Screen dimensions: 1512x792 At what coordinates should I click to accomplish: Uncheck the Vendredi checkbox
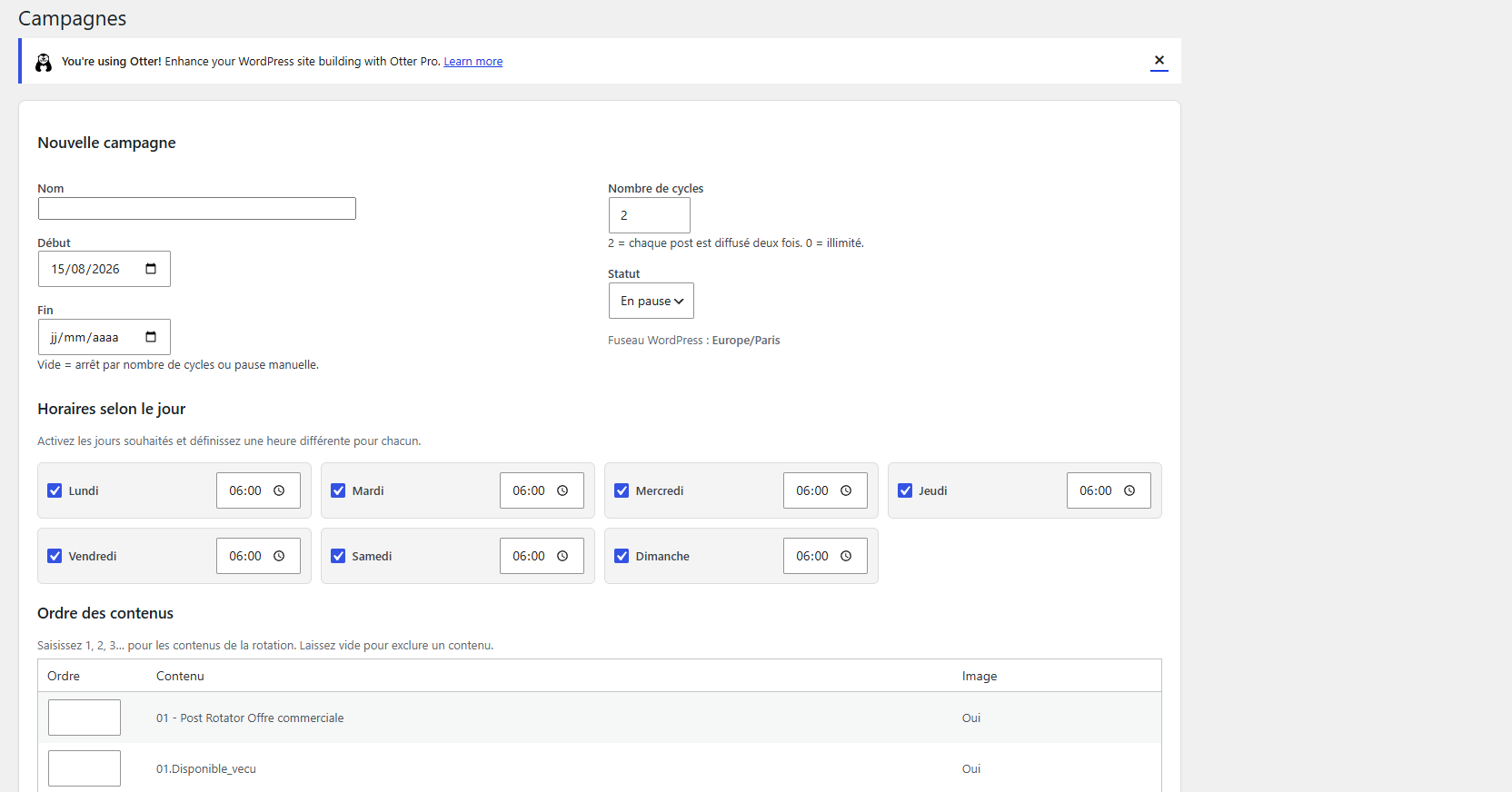tap(55, 556)
